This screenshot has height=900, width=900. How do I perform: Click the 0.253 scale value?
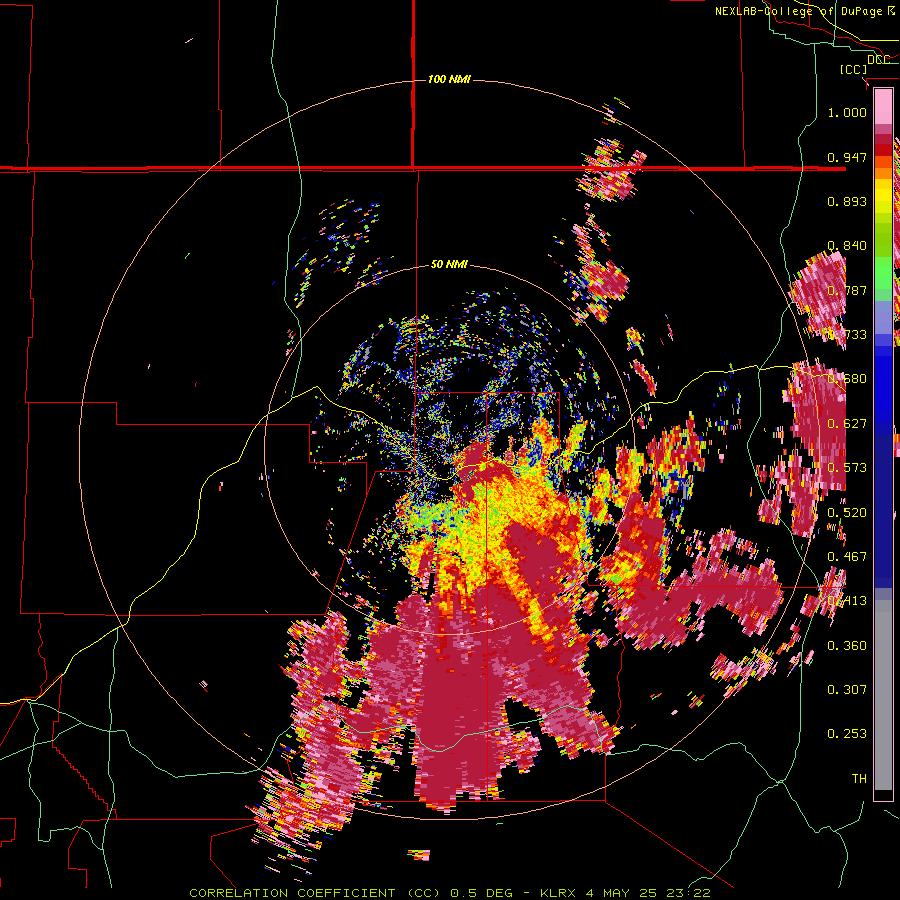pyautogui.click(x=847, y=734)
